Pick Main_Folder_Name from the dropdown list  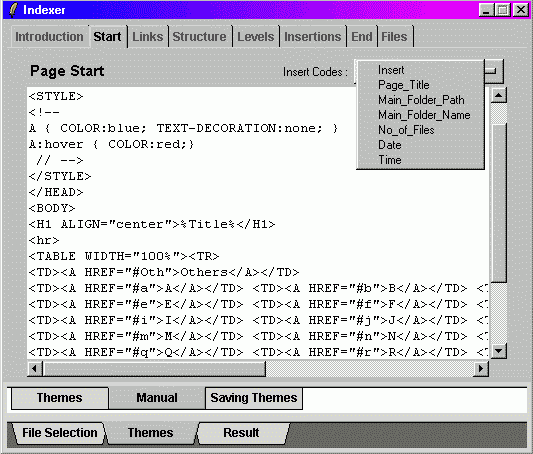pos(424,115)
